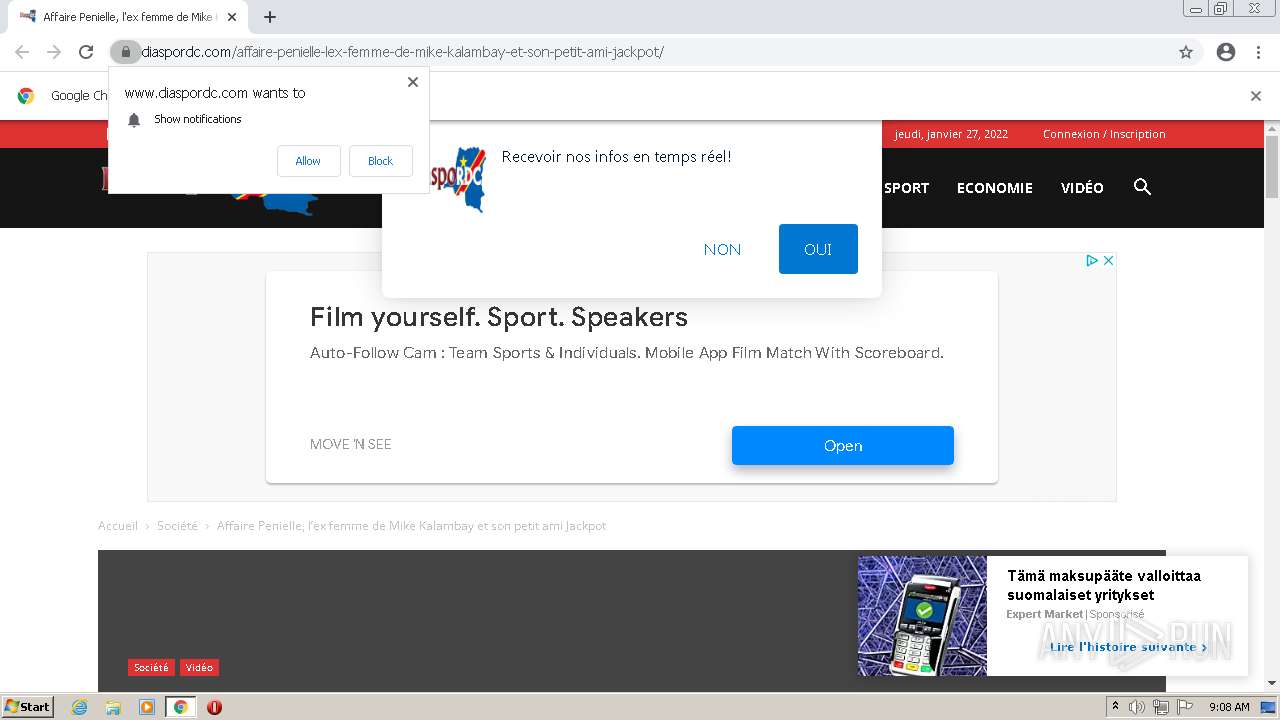Viewport: 1280px width, 720px height.
Task: Decline real-time info by clicking NON
Action: click(722, 249)
